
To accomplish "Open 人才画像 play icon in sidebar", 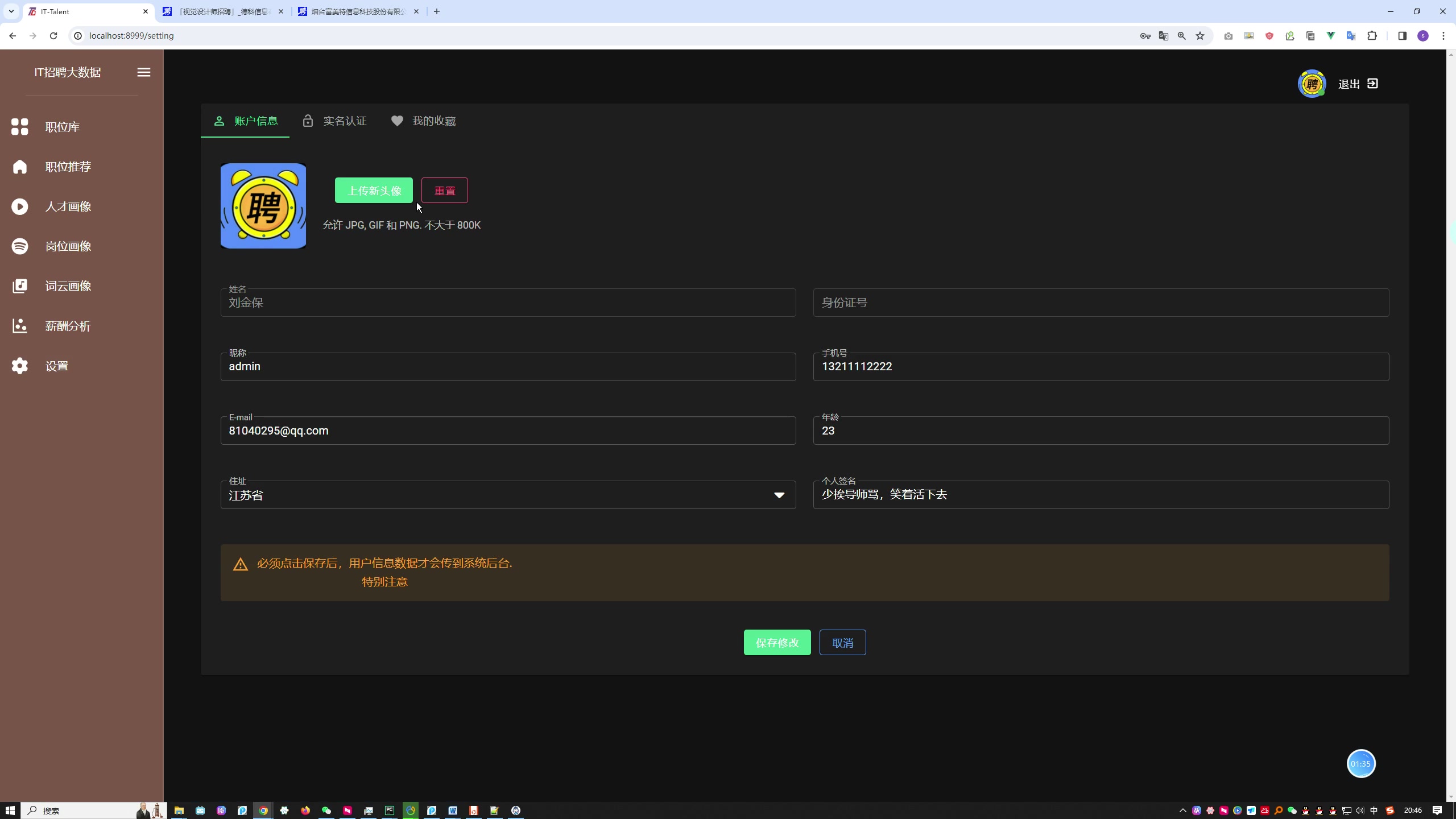I will 19,206.
